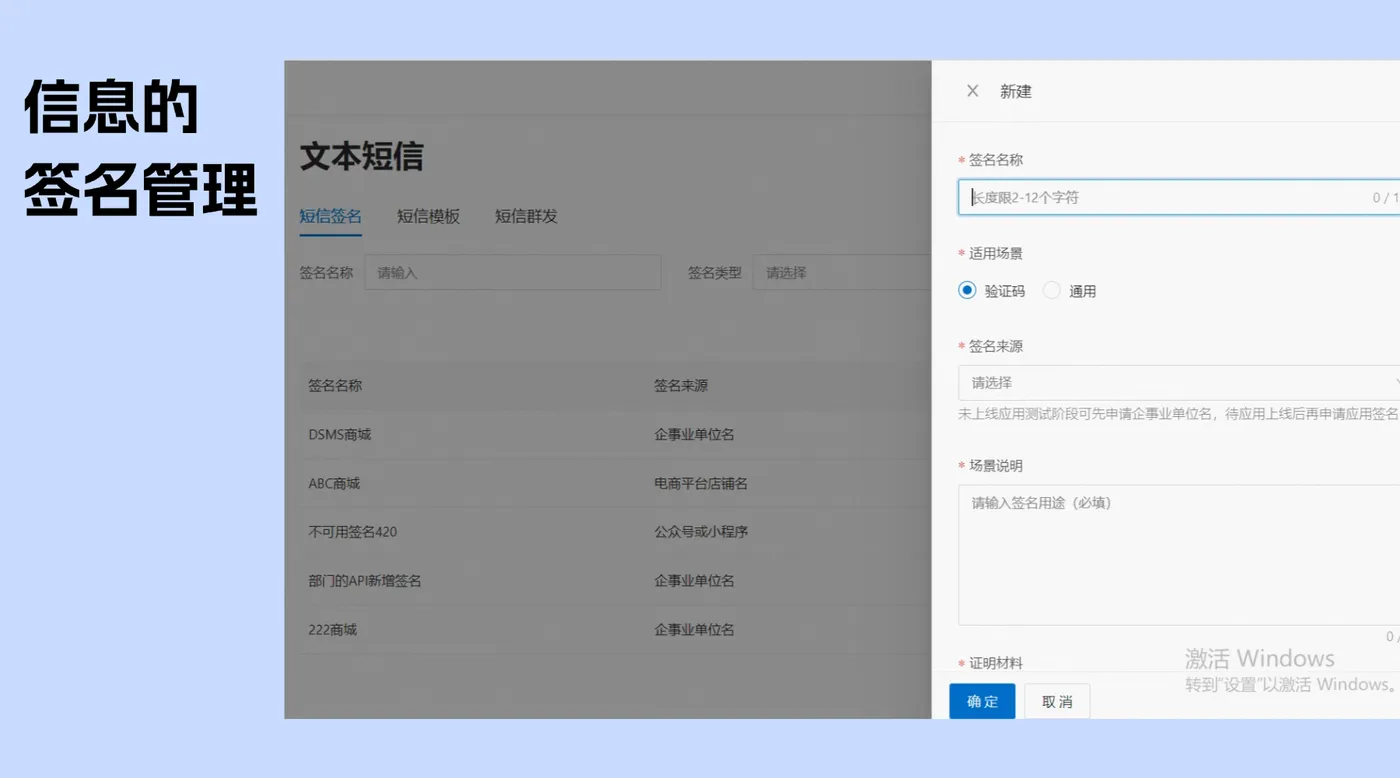Click the 新建 panel title
Viewport: 1400px width, 778px height.
pyautogui.click(x=1016, y=91)
